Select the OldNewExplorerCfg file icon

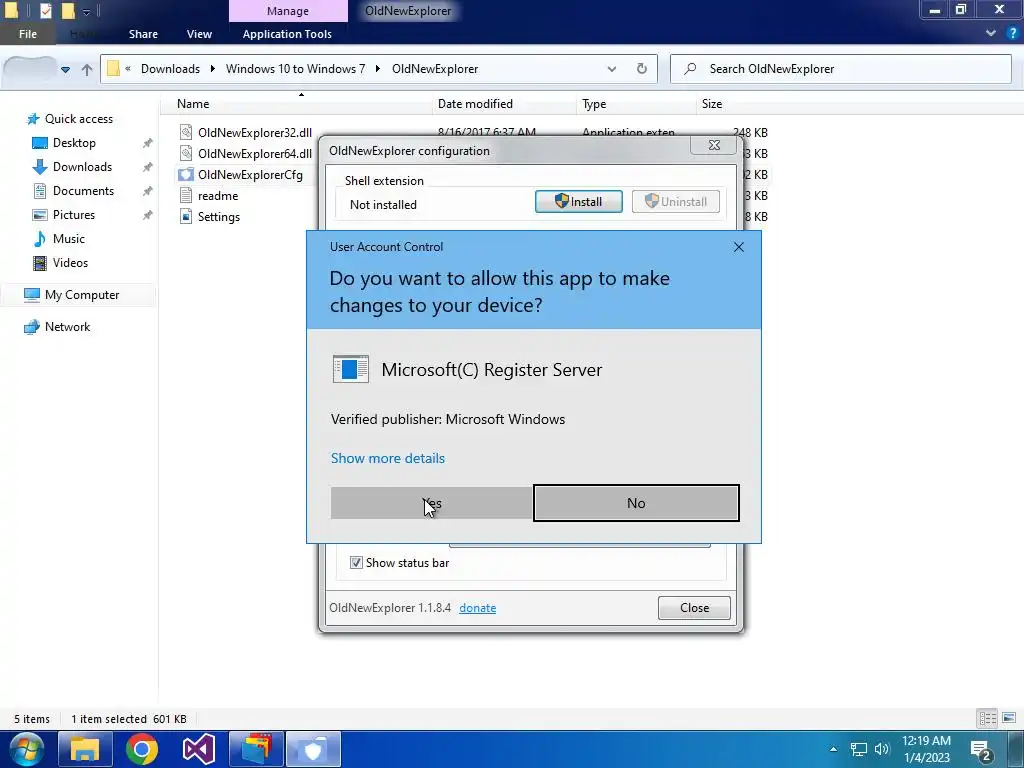186,174
